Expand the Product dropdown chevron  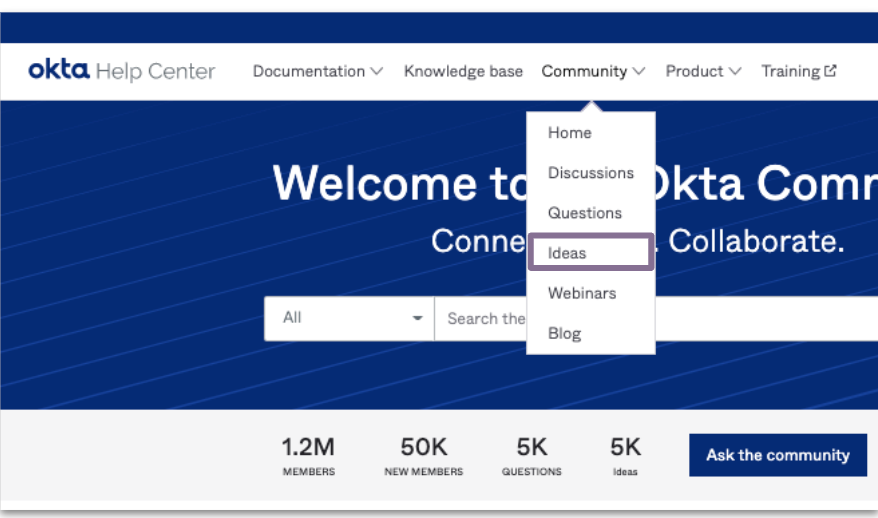pyautogui.click(x=735, y=72)
